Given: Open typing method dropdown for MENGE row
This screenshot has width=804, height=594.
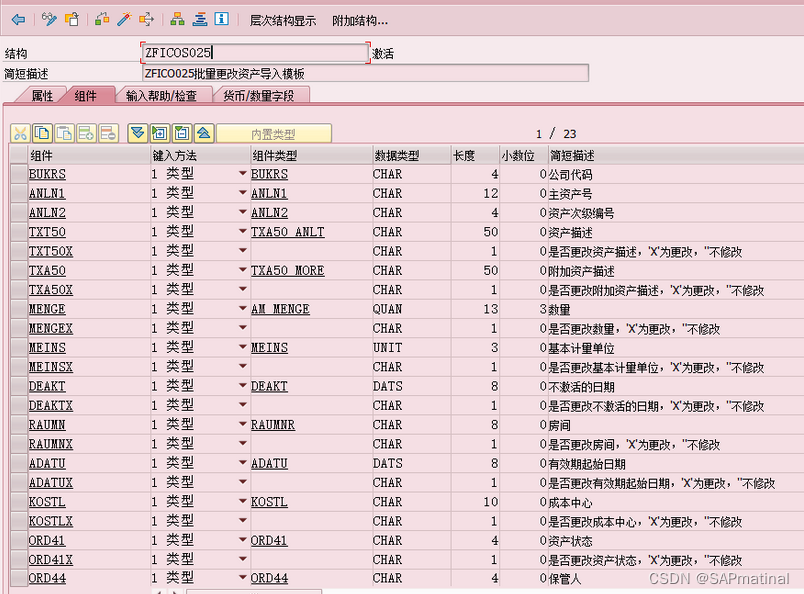Looking at the screenshot, I should pyautogui.click(x=243, y=309).
